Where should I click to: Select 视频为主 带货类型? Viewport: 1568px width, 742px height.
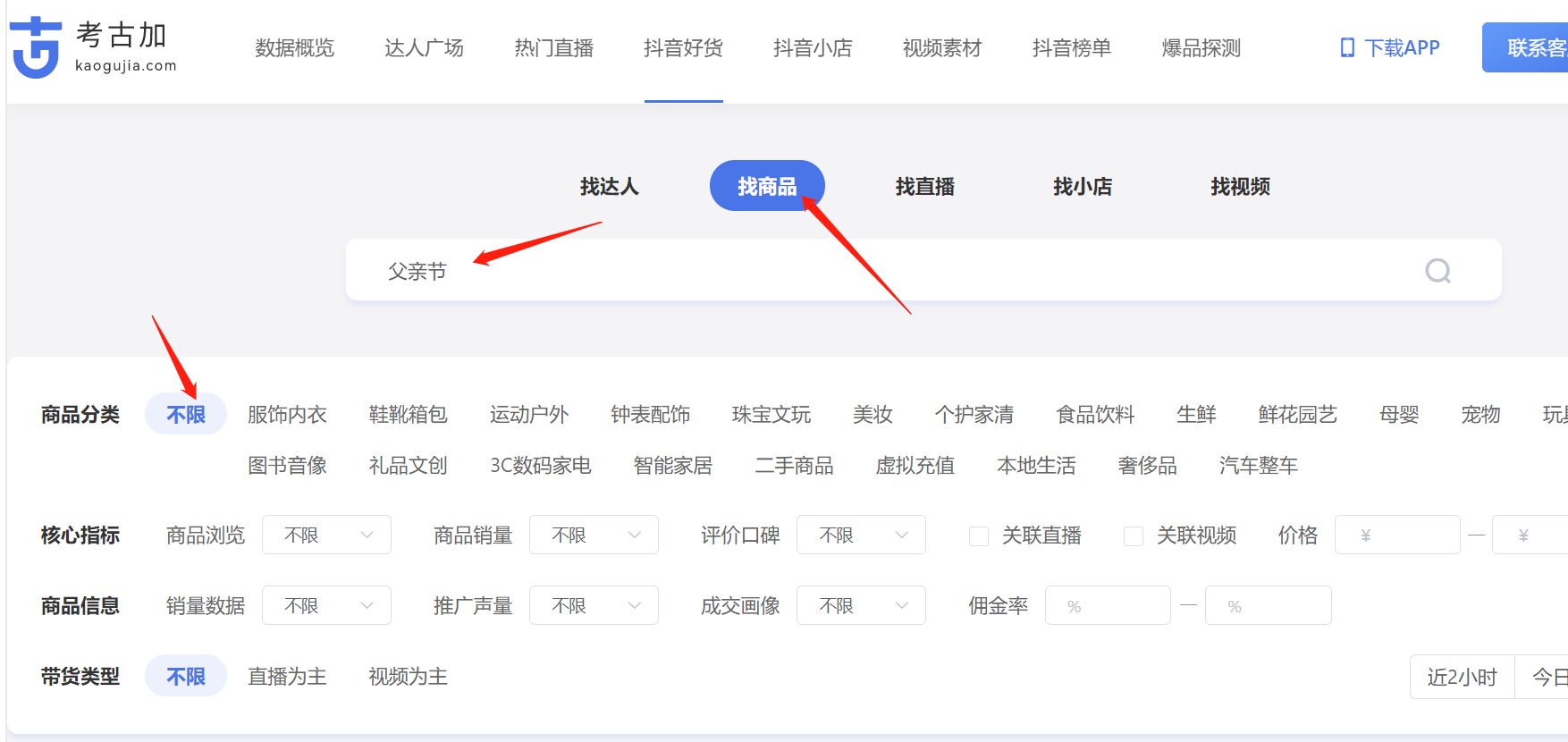tap(409, 676)
